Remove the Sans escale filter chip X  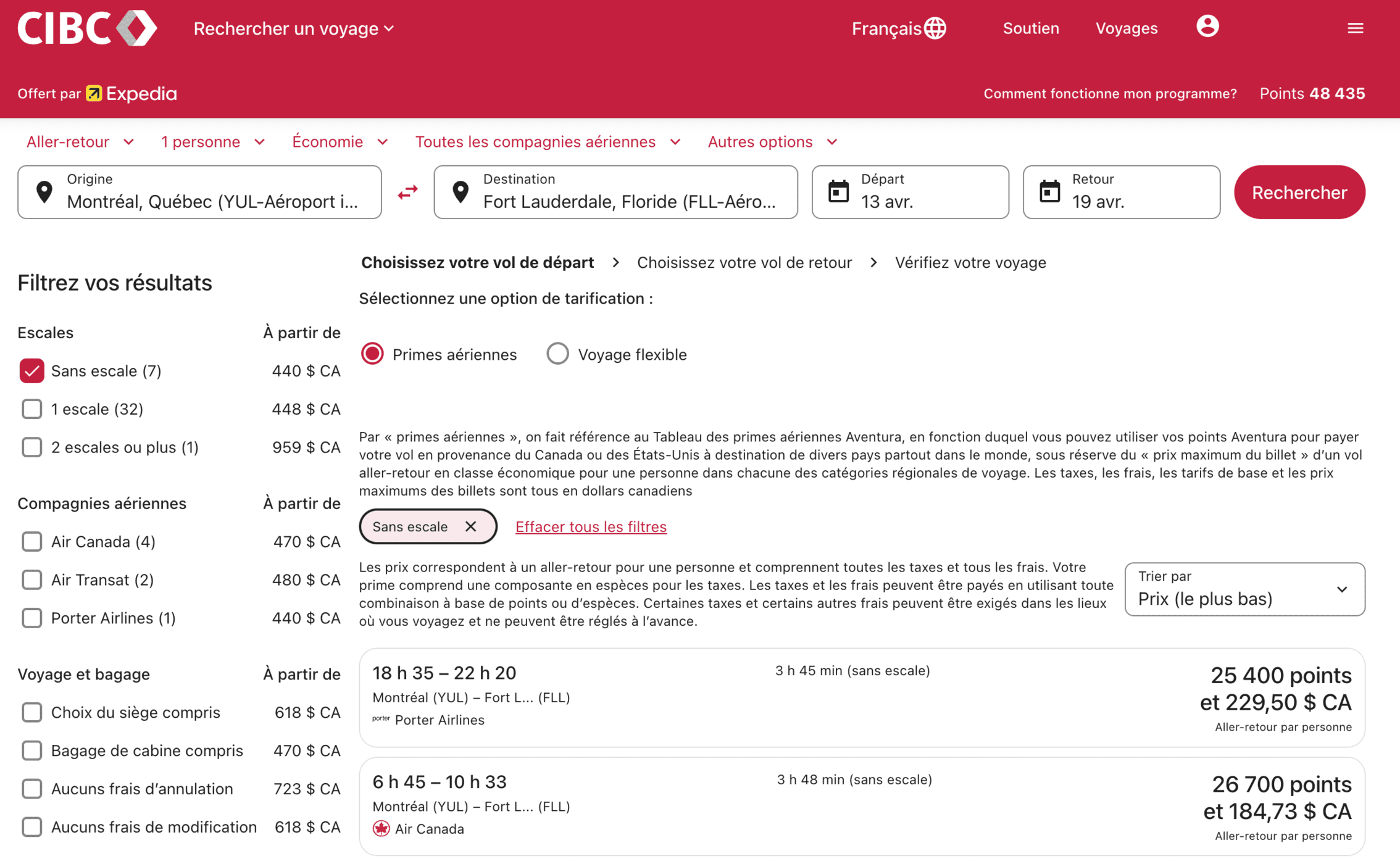point(471,526)
